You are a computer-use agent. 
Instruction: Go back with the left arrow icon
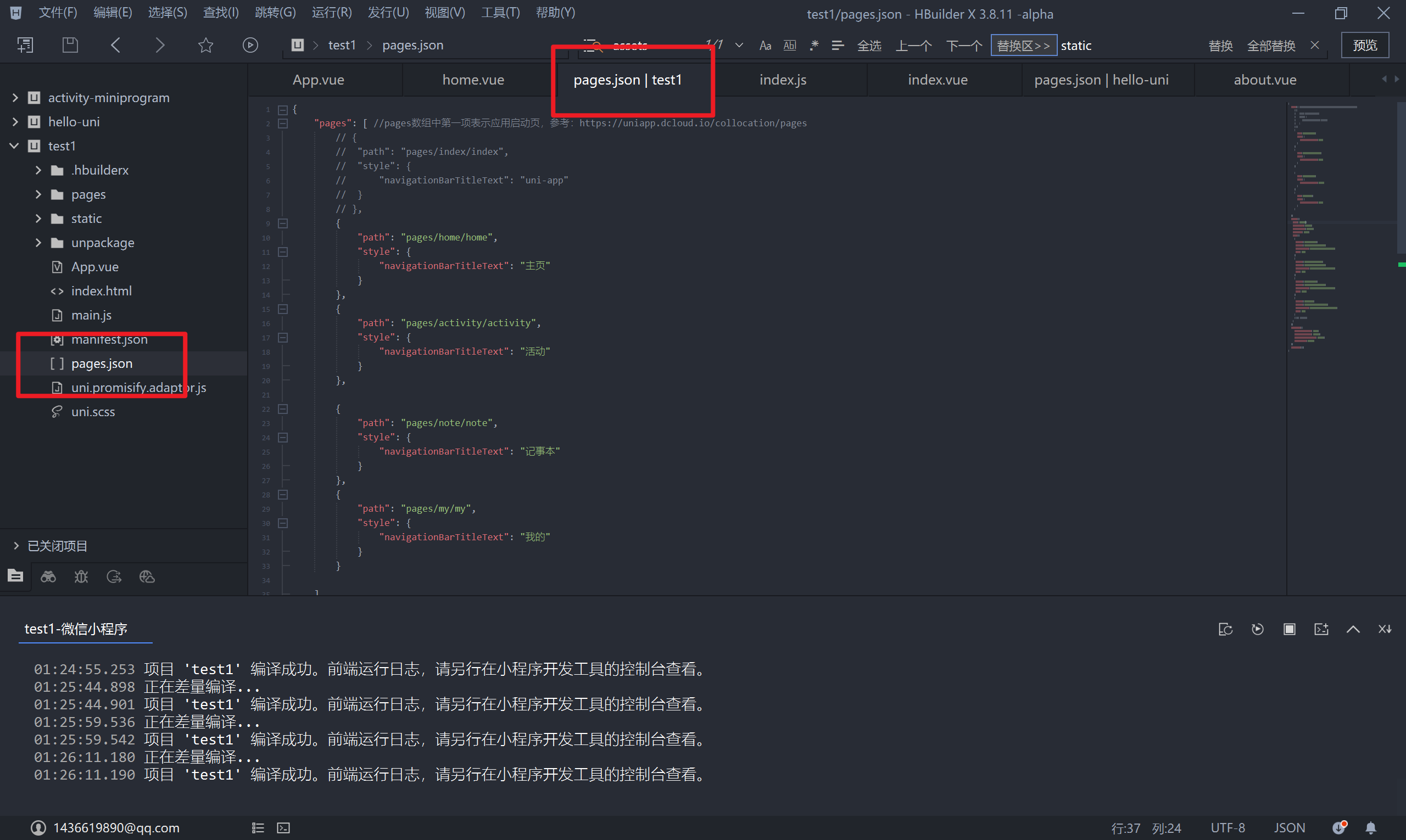click(115, 45)
